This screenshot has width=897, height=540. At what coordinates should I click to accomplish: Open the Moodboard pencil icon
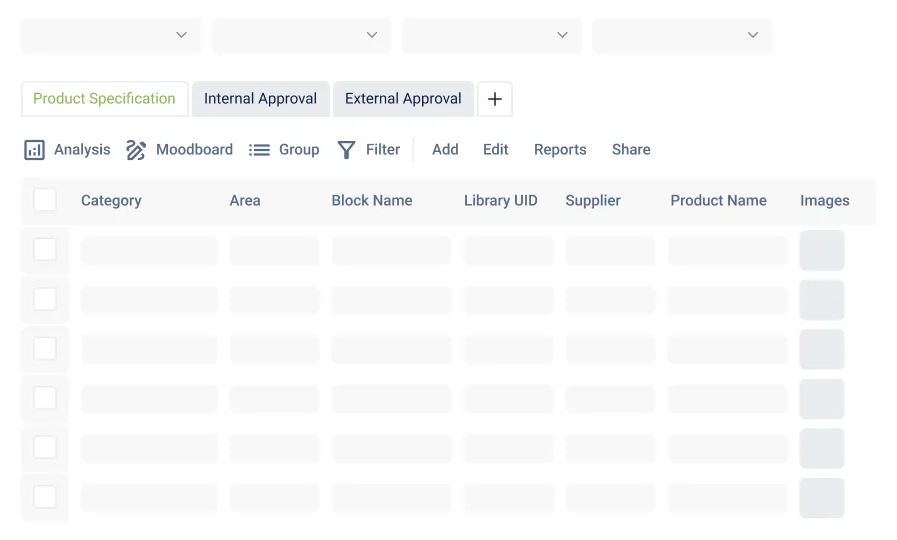[136, 150]
